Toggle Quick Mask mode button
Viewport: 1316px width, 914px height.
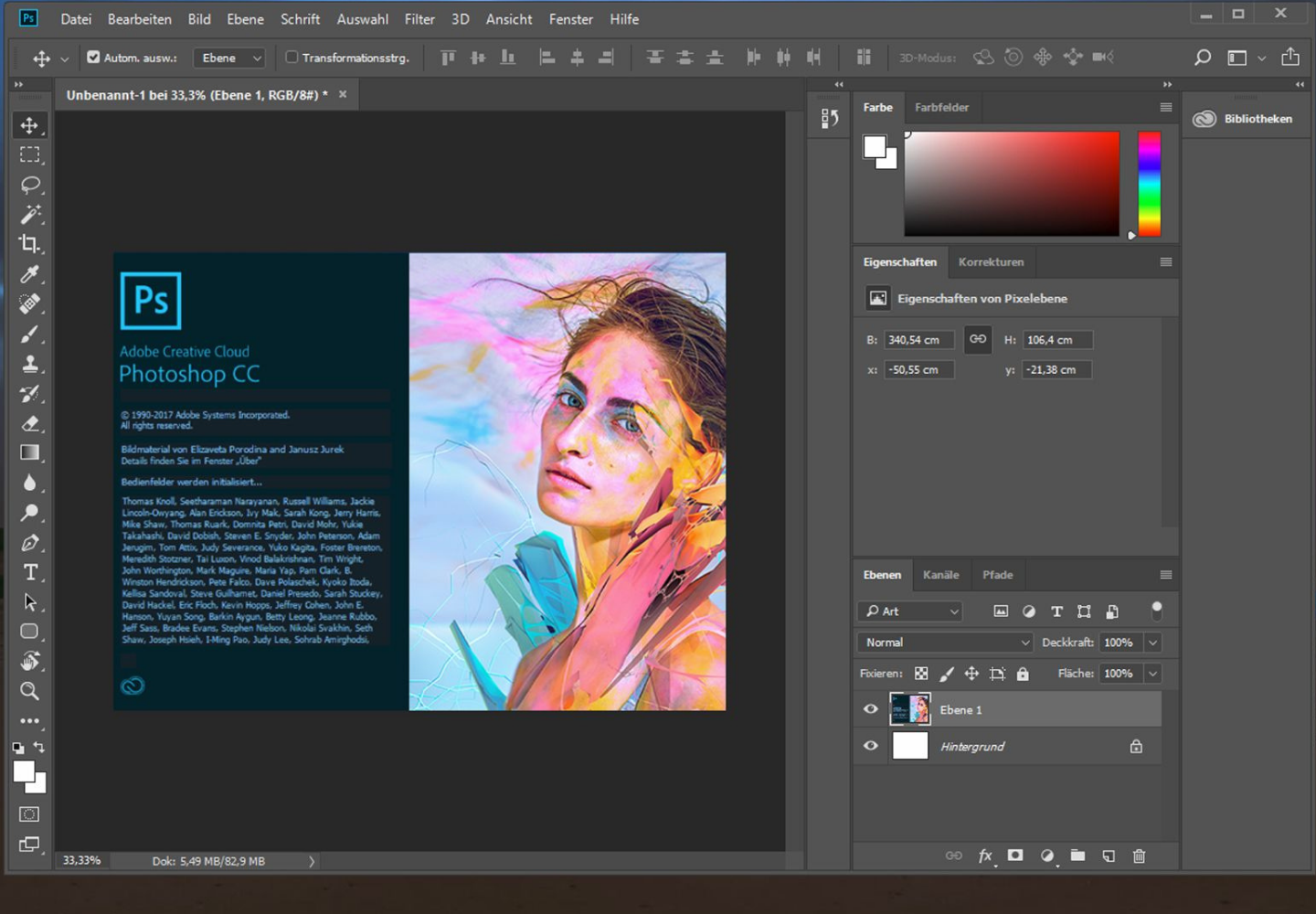click(30, 814)
